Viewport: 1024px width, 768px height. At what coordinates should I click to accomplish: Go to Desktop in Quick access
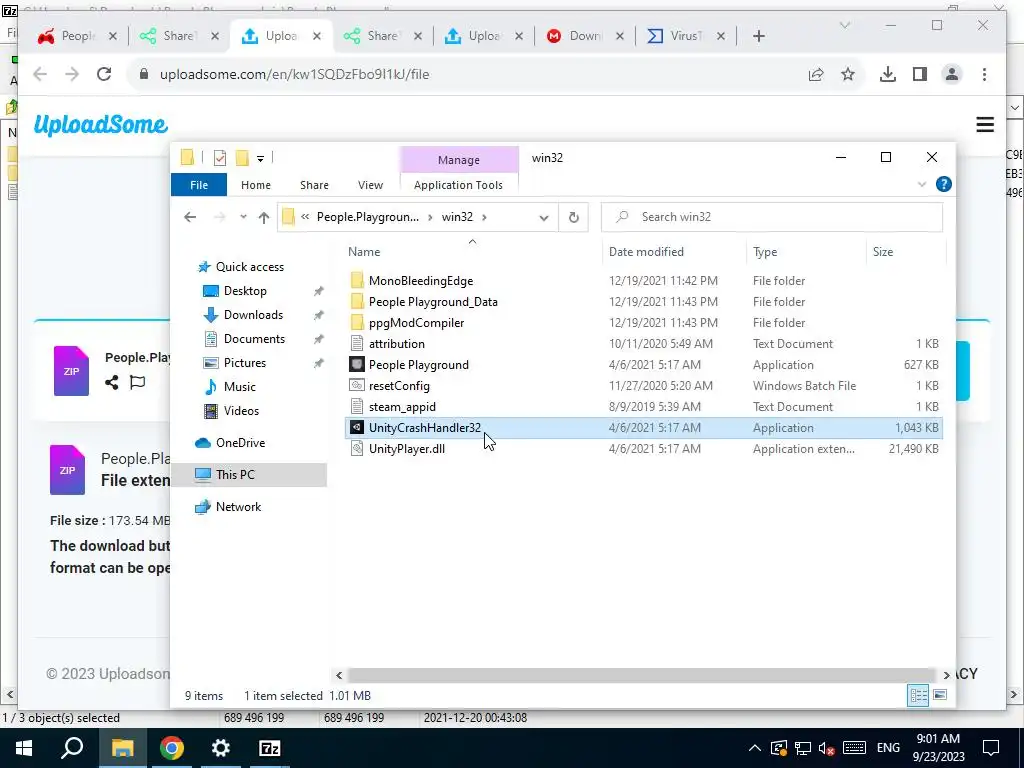click(x=245, y=291)
